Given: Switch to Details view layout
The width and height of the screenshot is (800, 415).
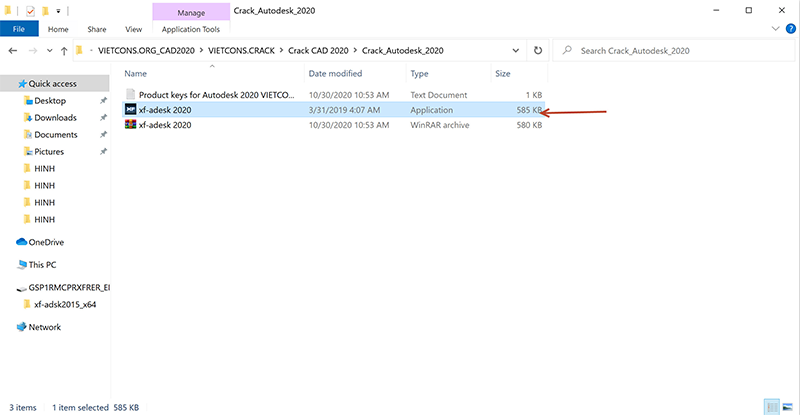Looking at the screenshot, I should click(772, 407).
